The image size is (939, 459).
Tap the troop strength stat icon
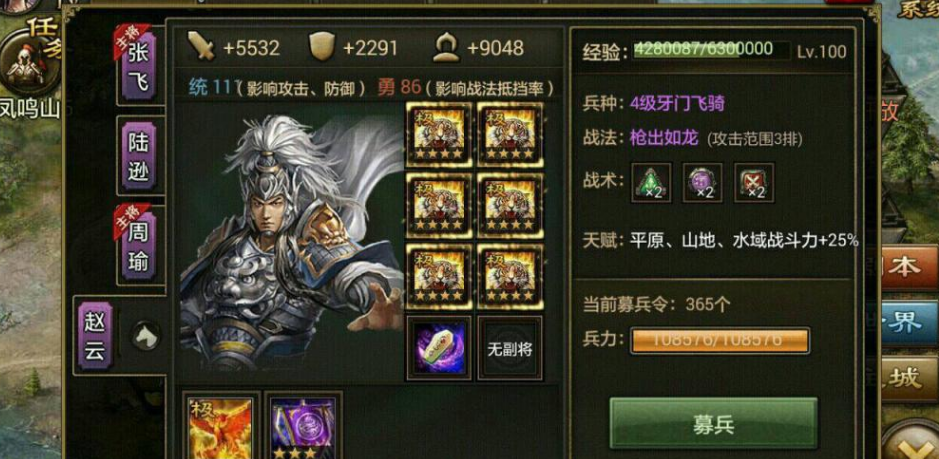pyautogui.click(x=446, y=47)
